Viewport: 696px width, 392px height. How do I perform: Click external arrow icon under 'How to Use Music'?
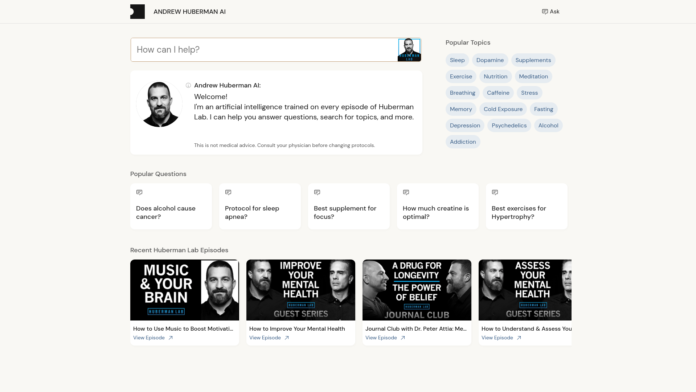[x=170, y=338]
